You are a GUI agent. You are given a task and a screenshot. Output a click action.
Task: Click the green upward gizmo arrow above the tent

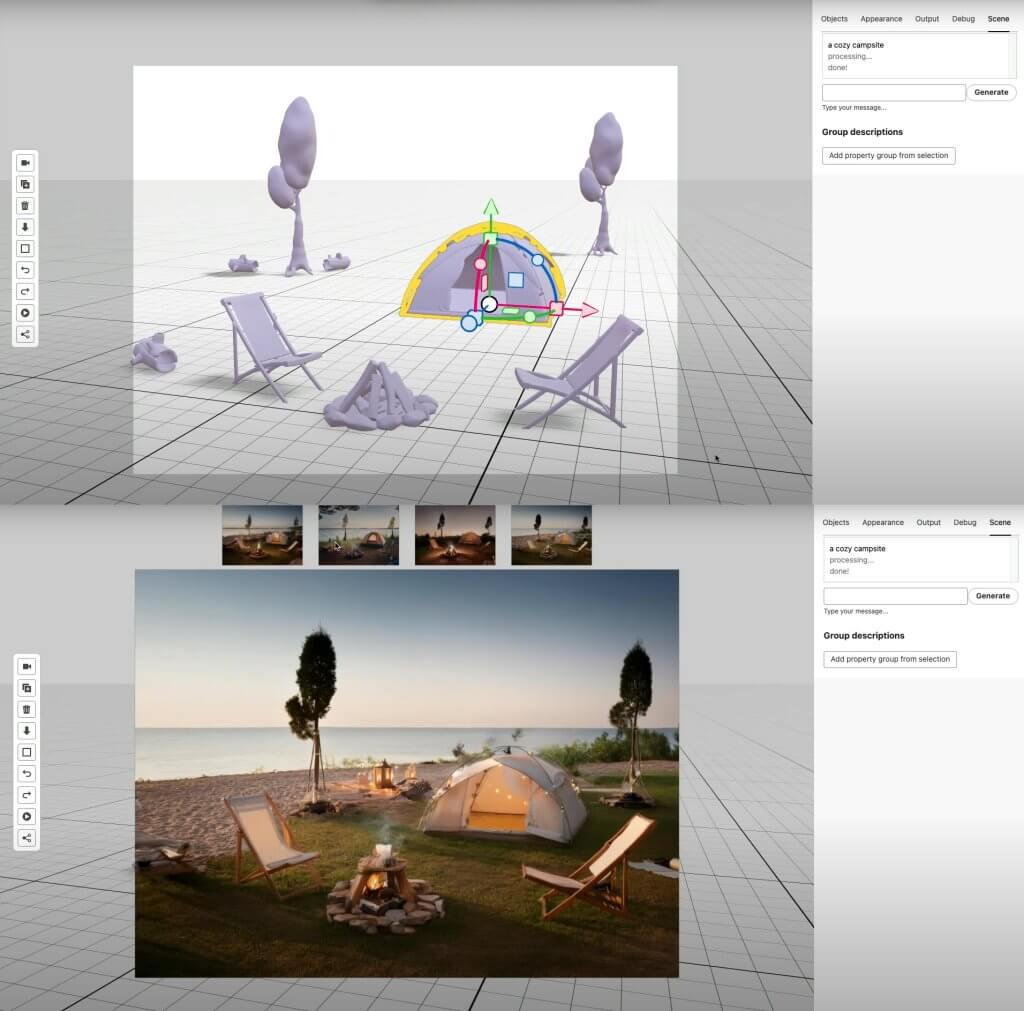tap(490, 207)
